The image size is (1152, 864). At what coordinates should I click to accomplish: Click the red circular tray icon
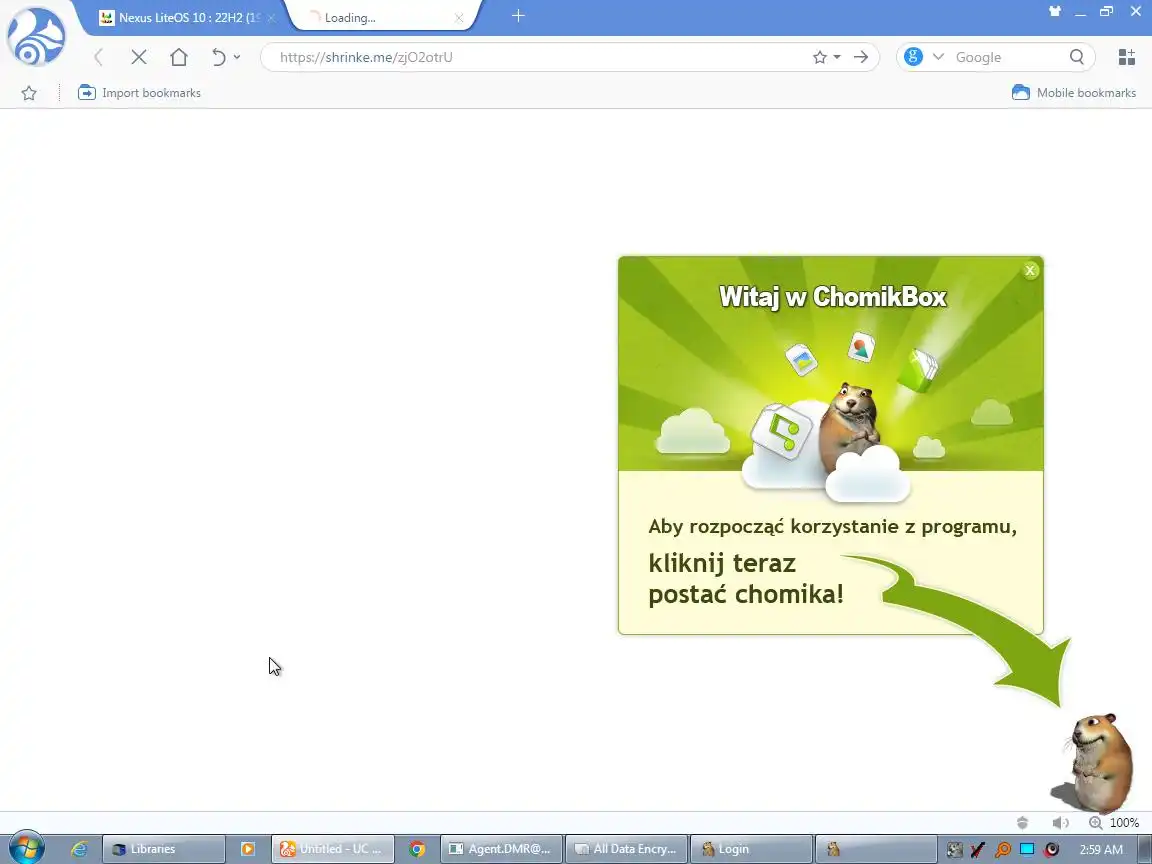[x=1052, y=850]
